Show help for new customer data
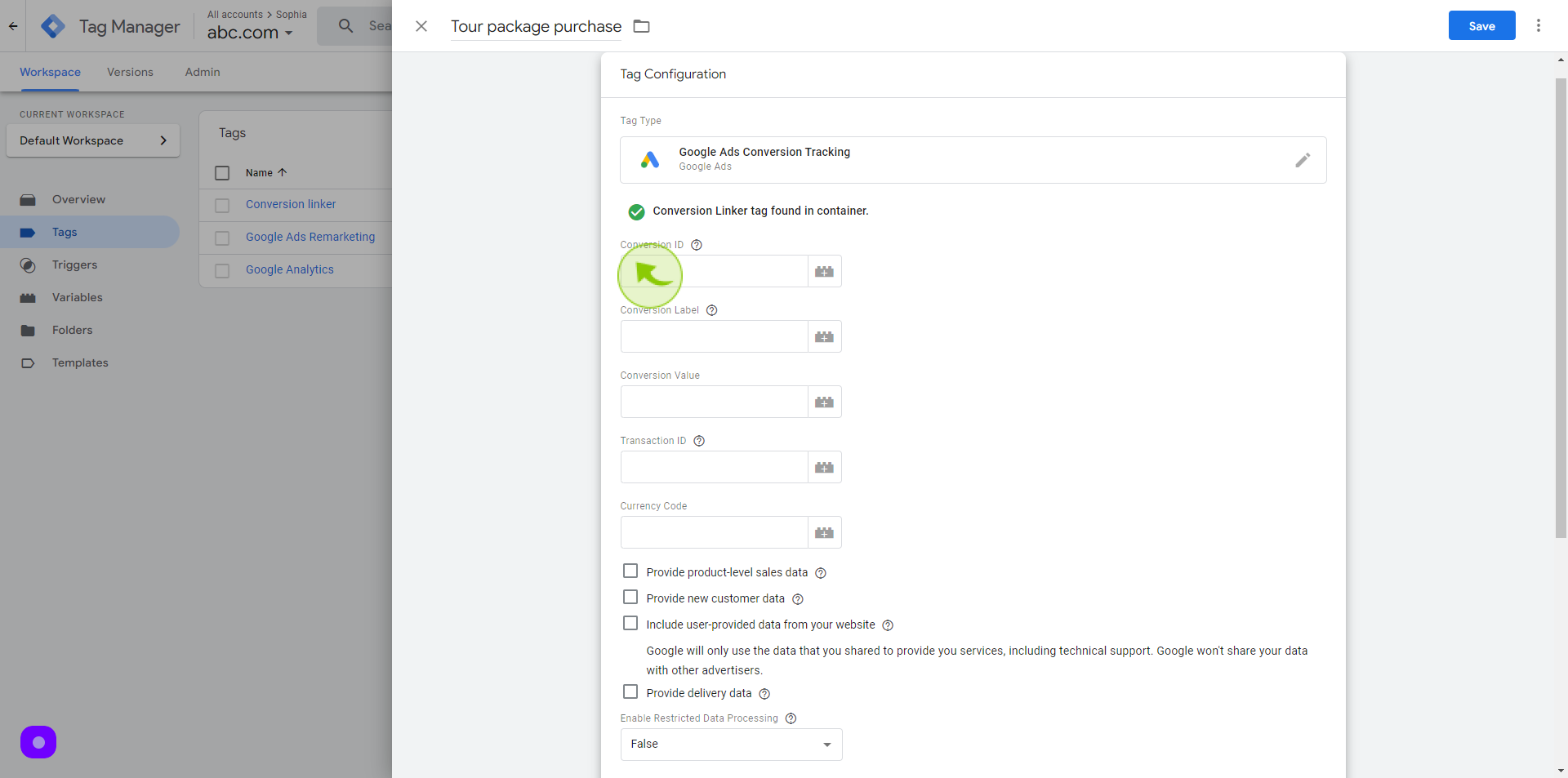Screen dimensions: 1568x778 798,599
